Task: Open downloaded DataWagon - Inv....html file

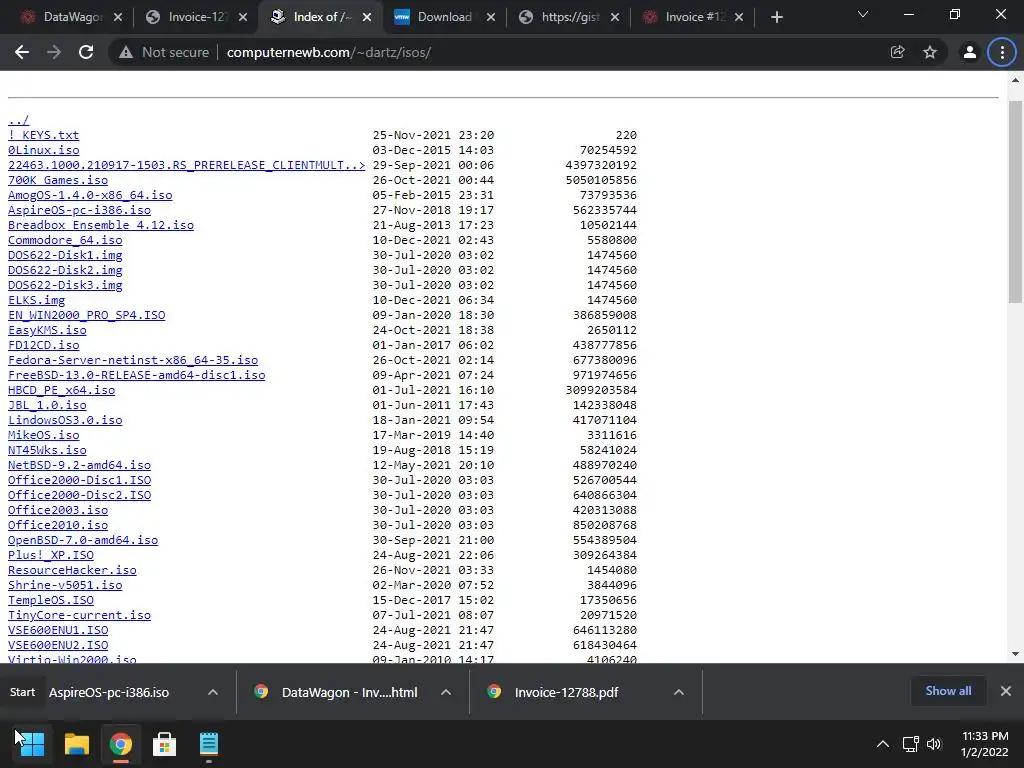Action: tap(349, 692)
